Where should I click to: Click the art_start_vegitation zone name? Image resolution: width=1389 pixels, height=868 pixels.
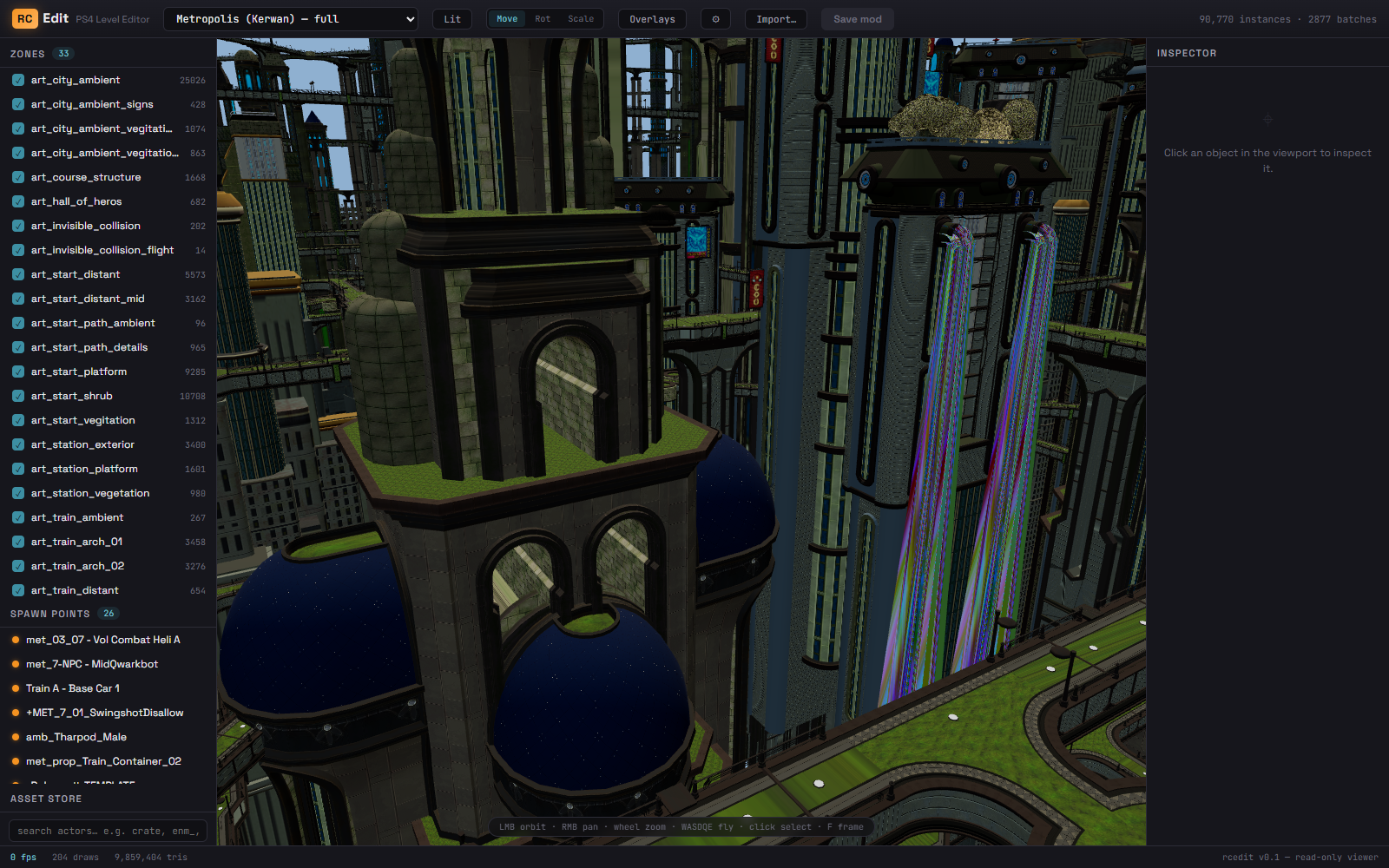point(83,420)
